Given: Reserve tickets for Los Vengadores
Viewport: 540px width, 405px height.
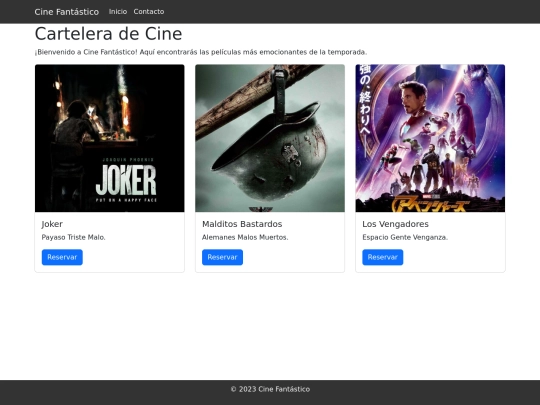Looking at the screenshot, I should click(383, 257).
